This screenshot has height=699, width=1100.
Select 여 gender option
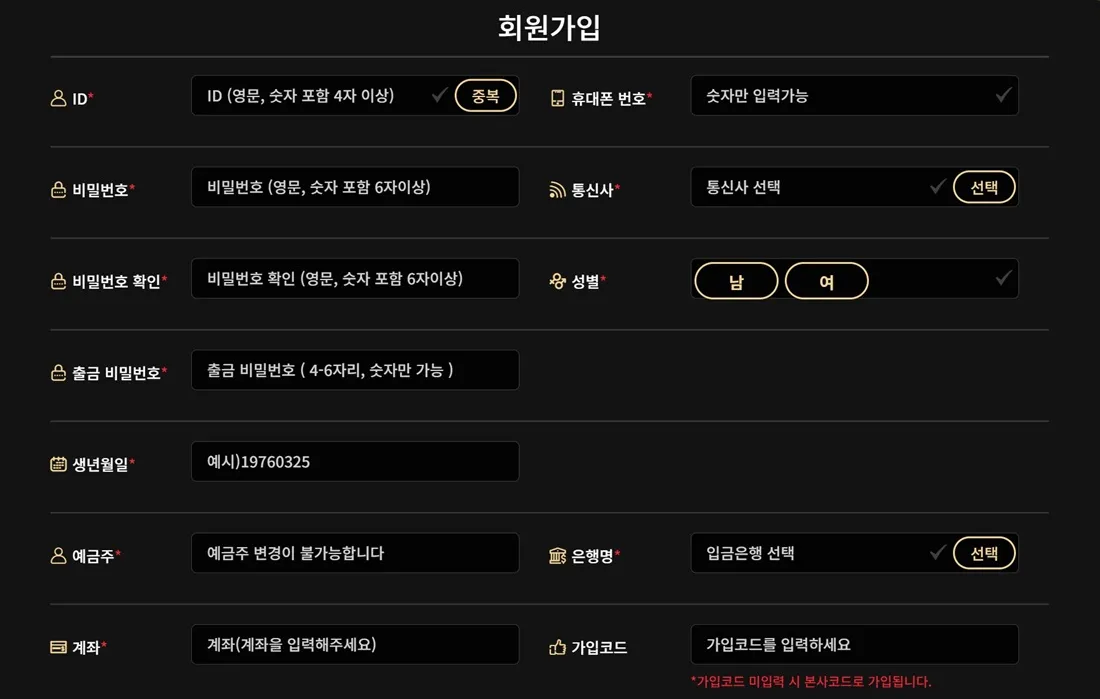point(826,281)
